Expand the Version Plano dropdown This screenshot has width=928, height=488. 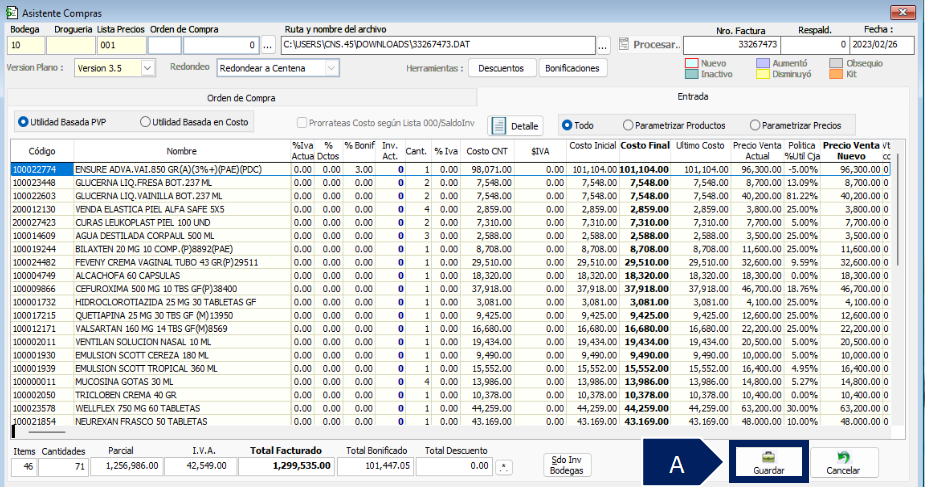(147, 68)
